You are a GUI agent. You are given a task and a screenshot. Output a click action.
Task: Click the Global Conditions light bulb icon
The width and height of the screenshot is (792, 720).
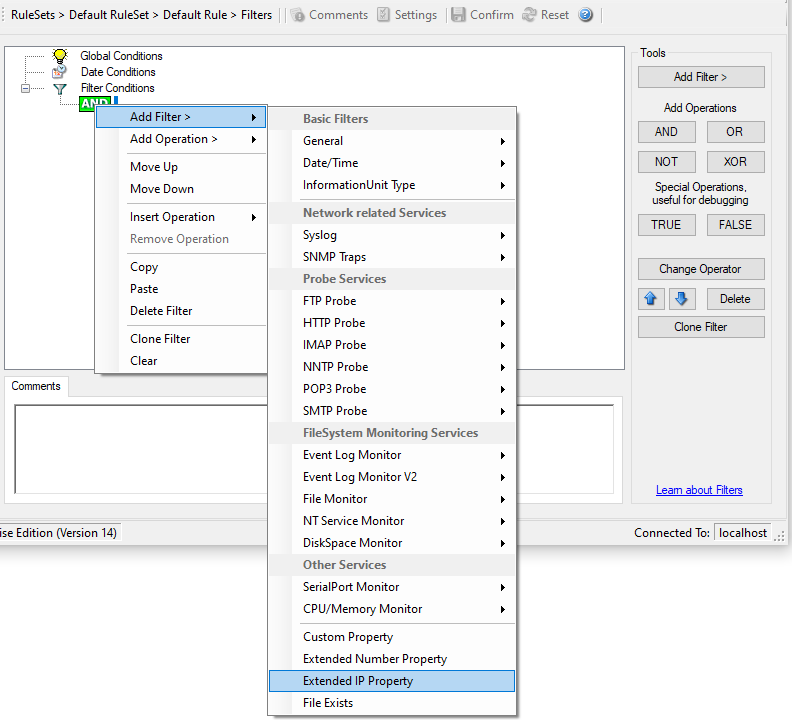[60, 56]
